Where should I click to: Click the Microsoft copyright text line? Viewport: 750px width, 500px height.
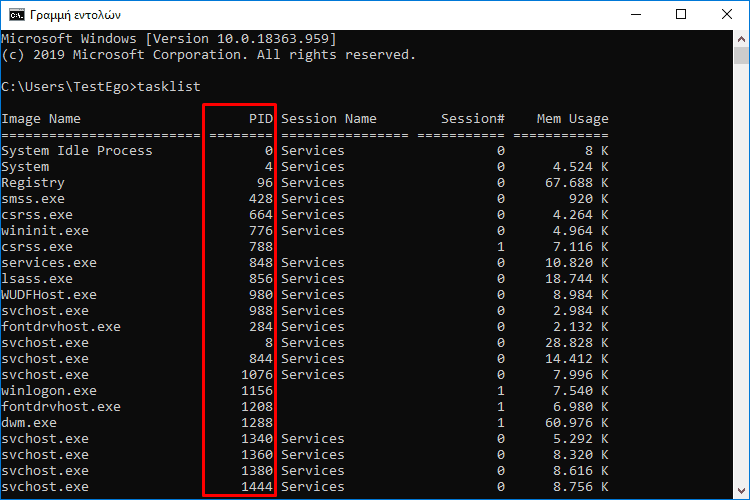(209, 55)
